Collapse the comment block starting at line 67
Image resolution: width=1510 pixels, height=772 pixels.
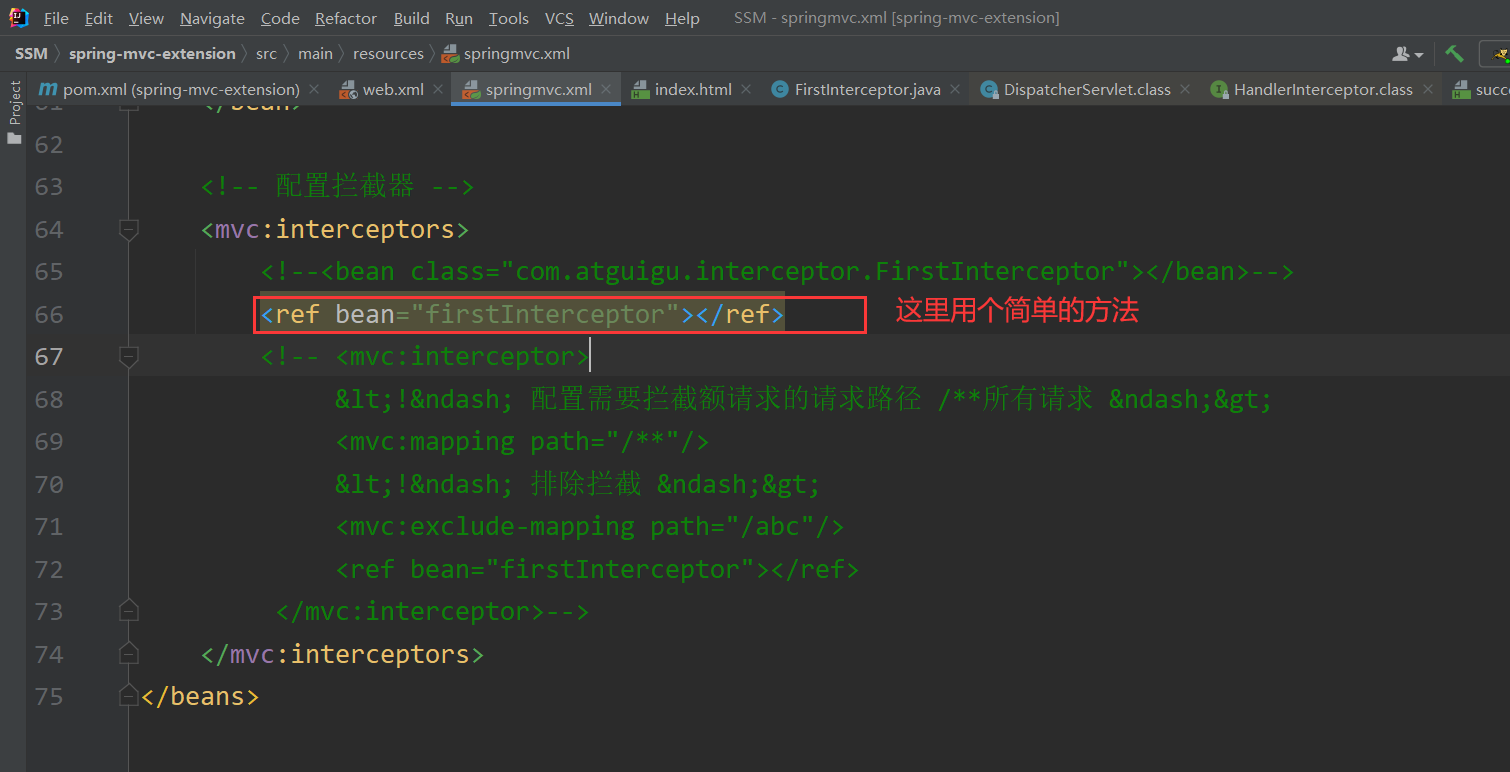(x=128, y=357)
